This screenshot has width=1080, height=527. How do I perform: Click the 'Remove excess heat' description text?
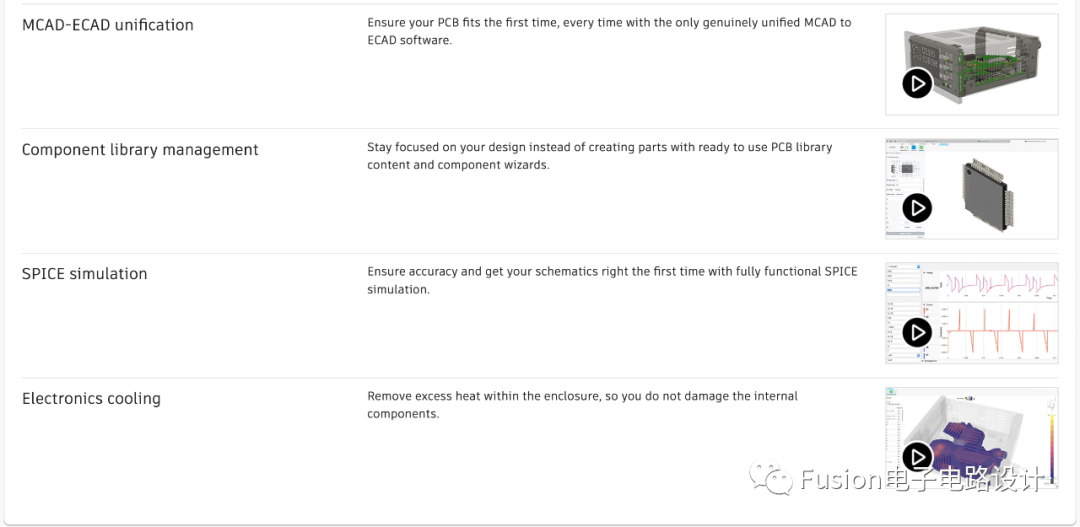point(582,405)
